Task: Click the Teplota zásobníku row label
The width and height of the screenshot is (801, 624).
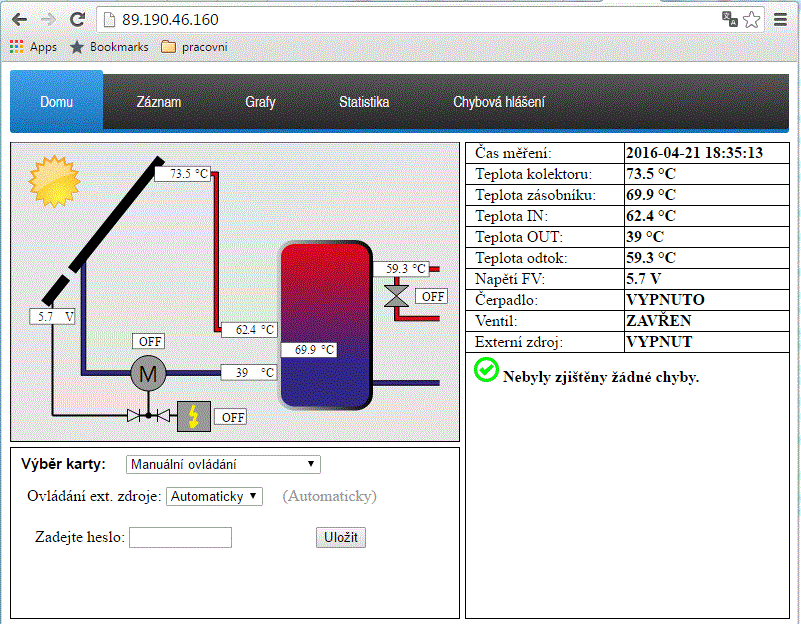Action: coord(535,195)
